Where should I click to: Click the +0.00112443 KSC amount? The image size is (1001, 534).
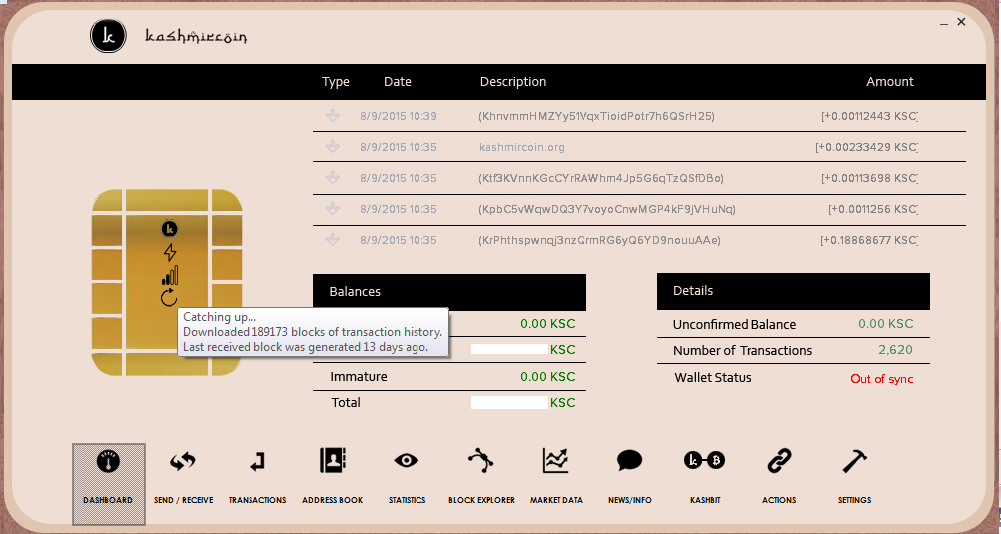[x=869, y=116]
